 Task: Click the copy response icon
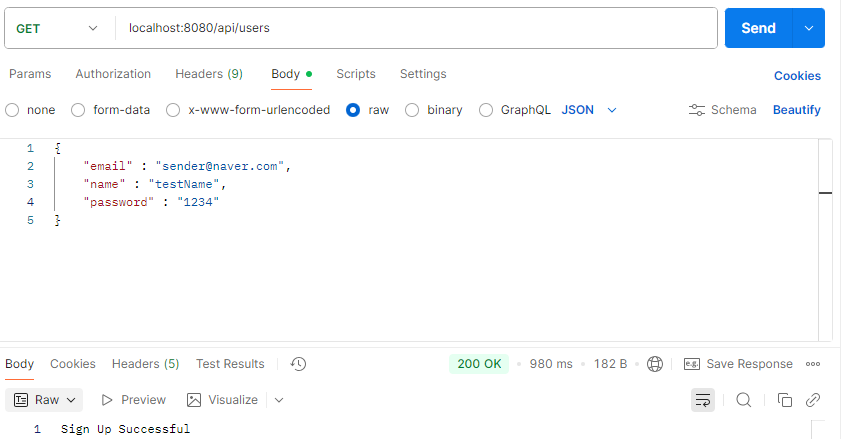point(785,400)
